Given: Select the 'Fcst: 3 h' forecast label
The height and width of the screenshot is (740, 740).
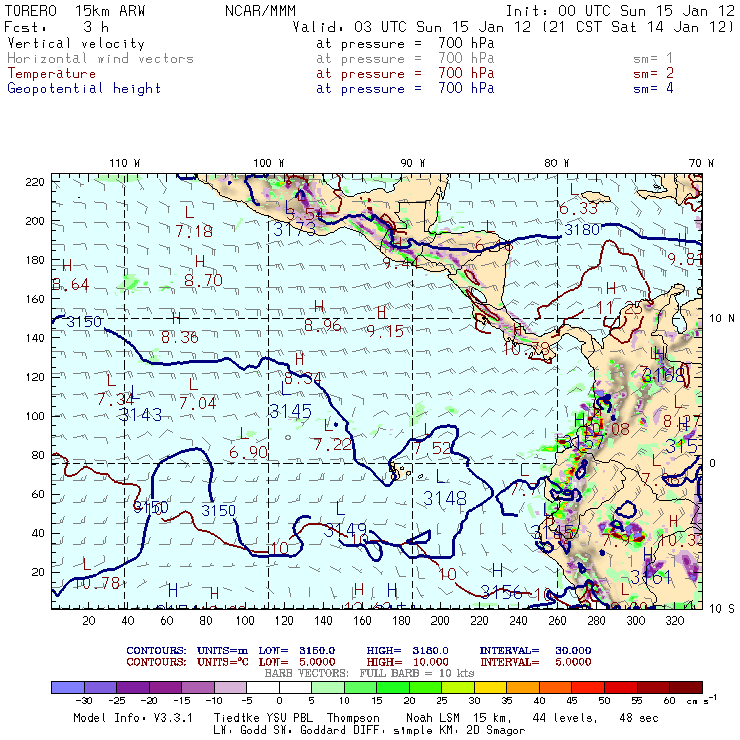Looking at the screenshot, I should (x=57, y=27).
